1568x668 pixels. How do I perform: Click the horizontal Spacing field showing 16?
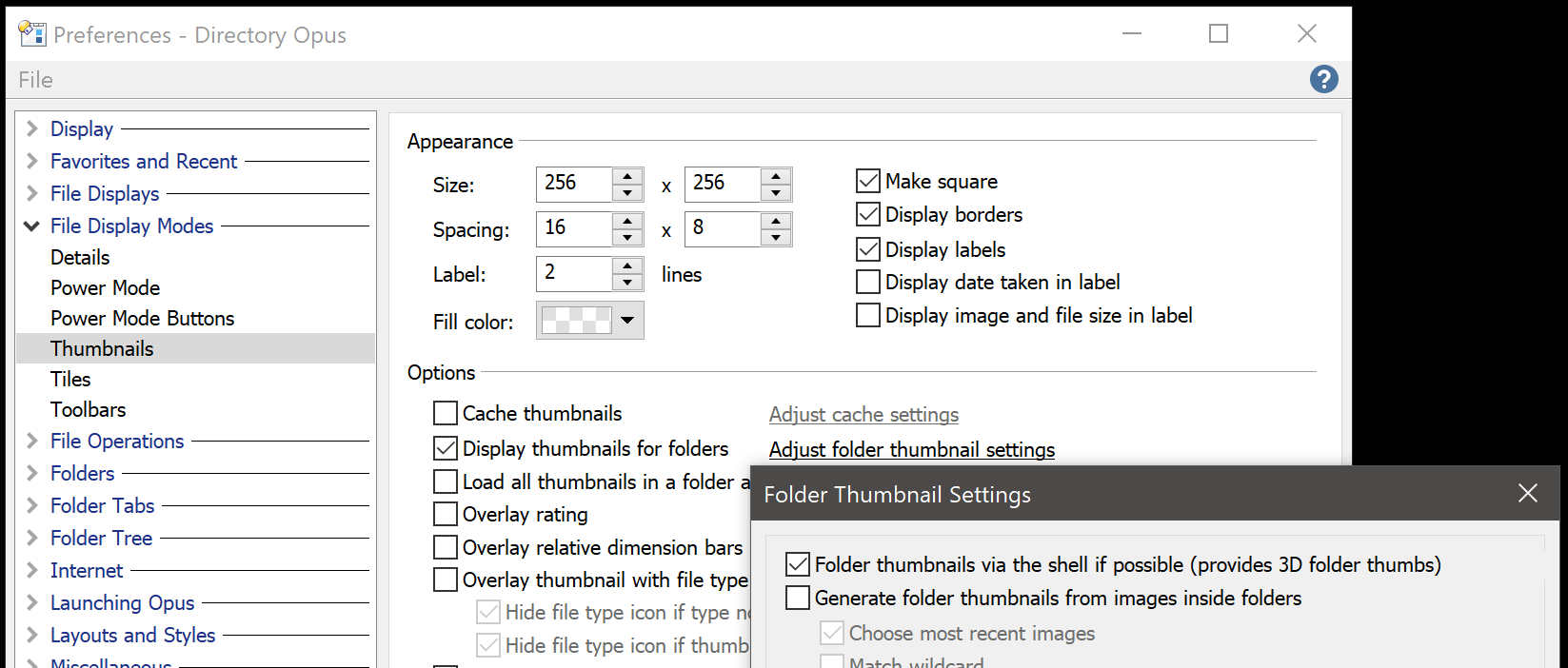574,228
